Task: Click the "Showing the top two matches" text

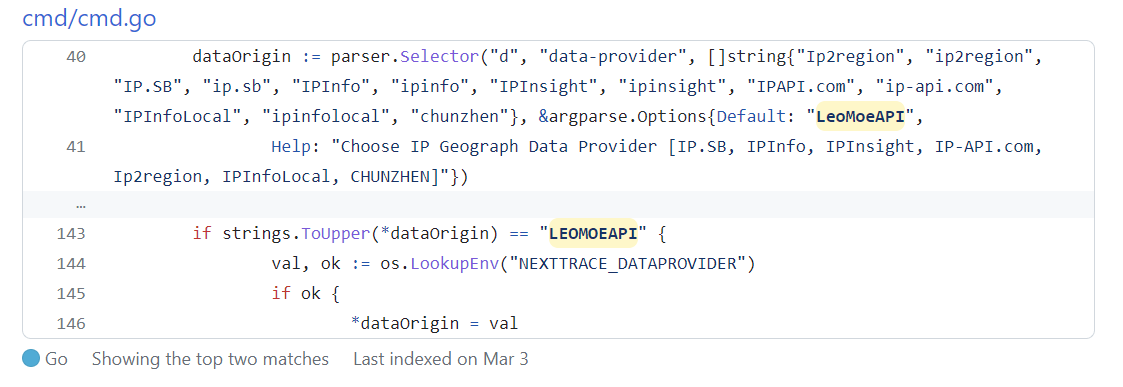Action: (x=211, y=359)
